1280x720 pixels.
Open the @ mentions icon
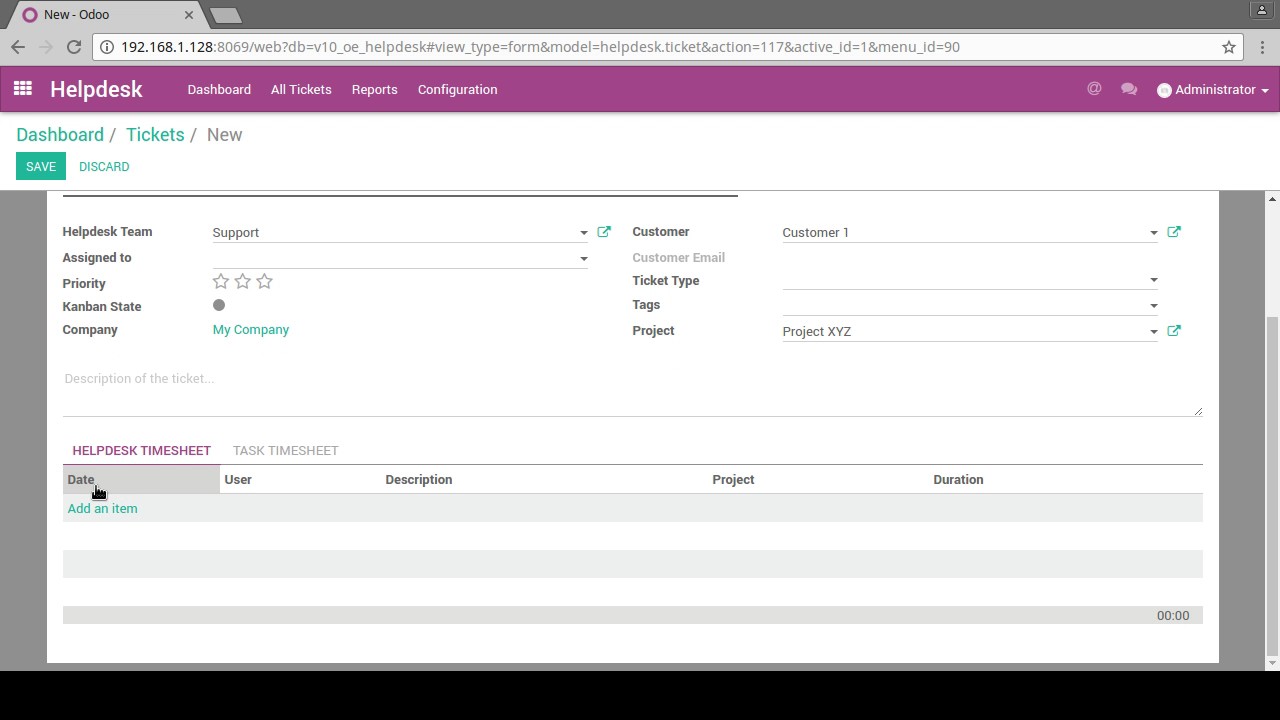(x=1094, y=89)
